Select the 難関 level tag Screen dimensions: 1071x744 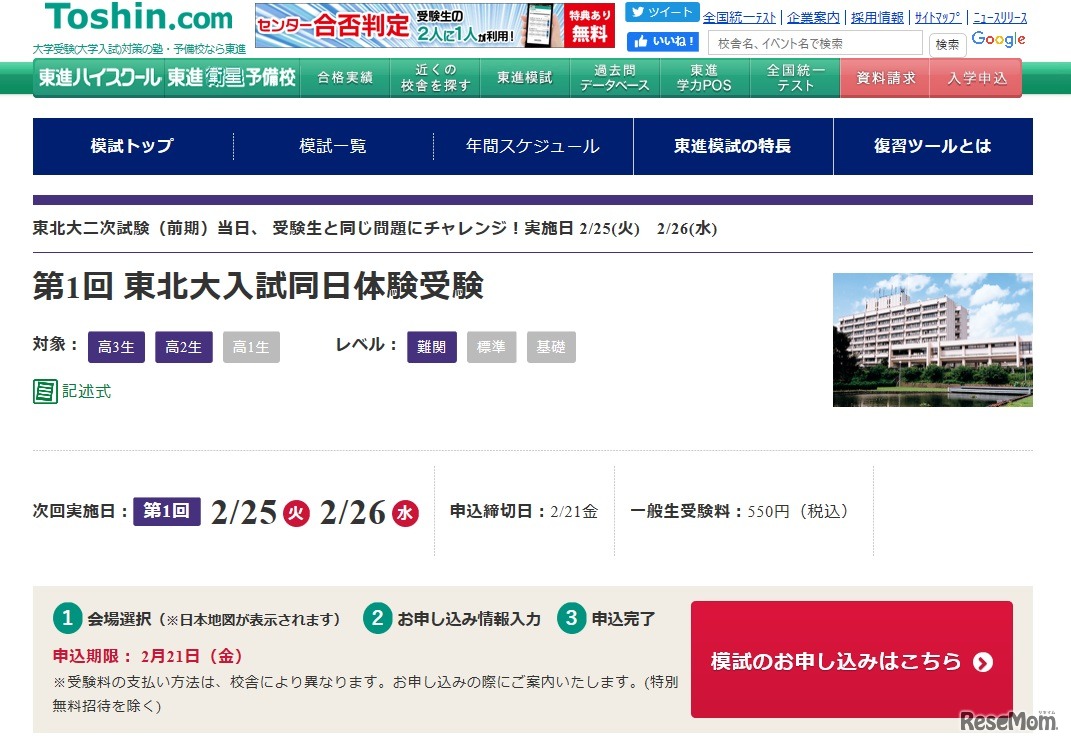[x=431, y=347]
